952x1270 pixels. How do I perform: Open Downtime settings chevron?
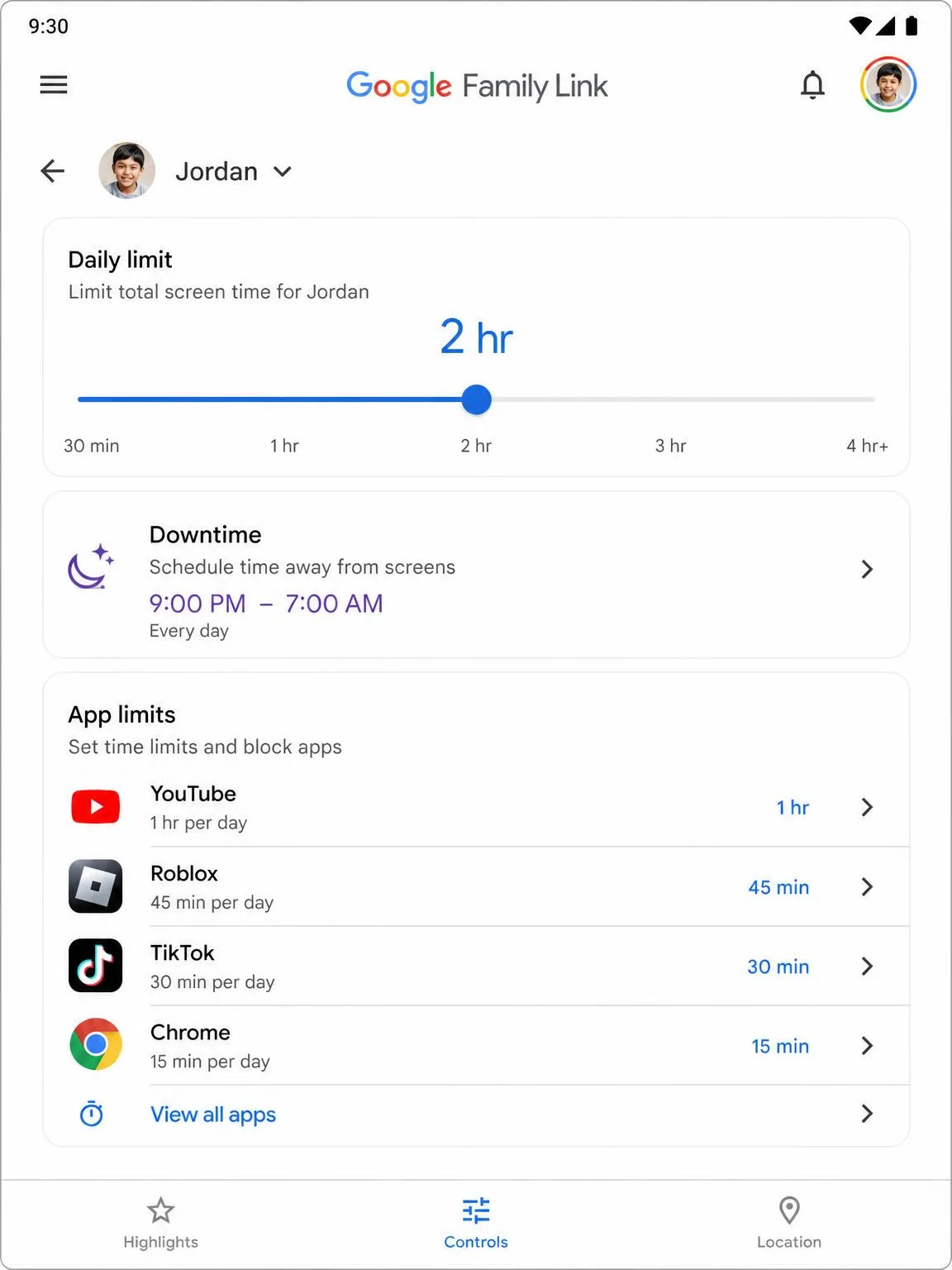click(867, 569)
